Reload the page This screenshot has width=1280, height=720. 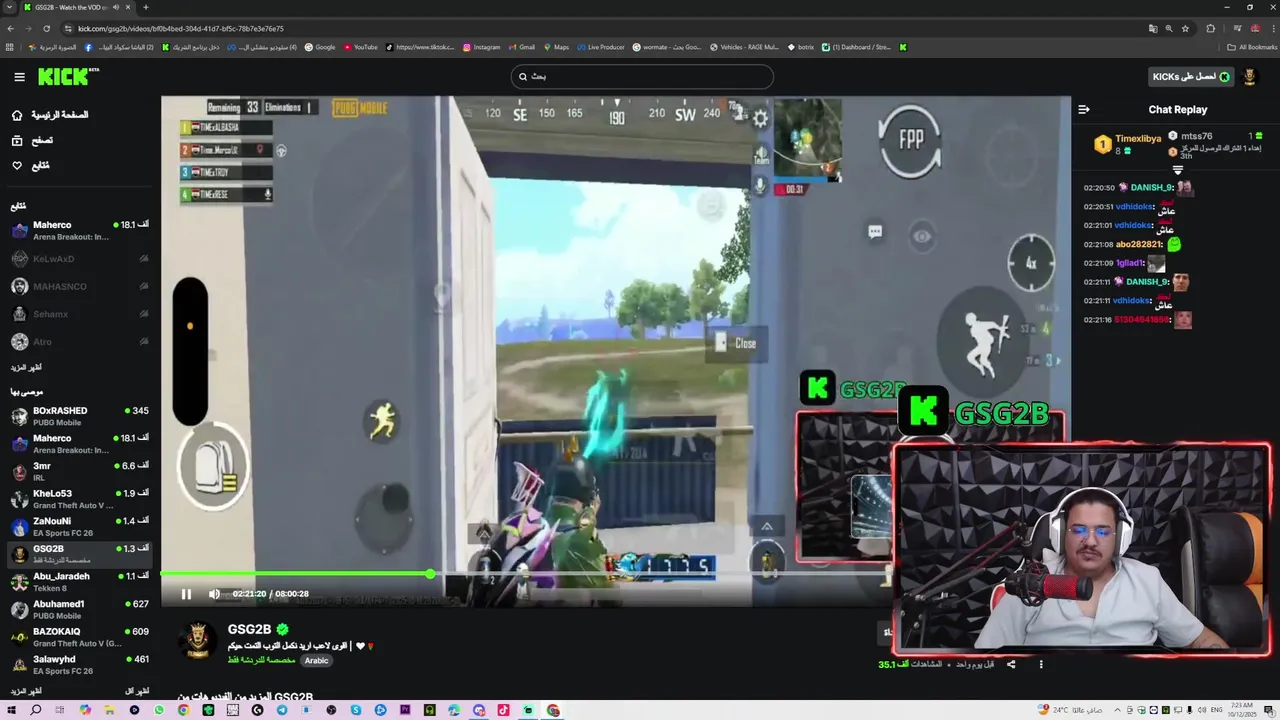tap(46, 29)
